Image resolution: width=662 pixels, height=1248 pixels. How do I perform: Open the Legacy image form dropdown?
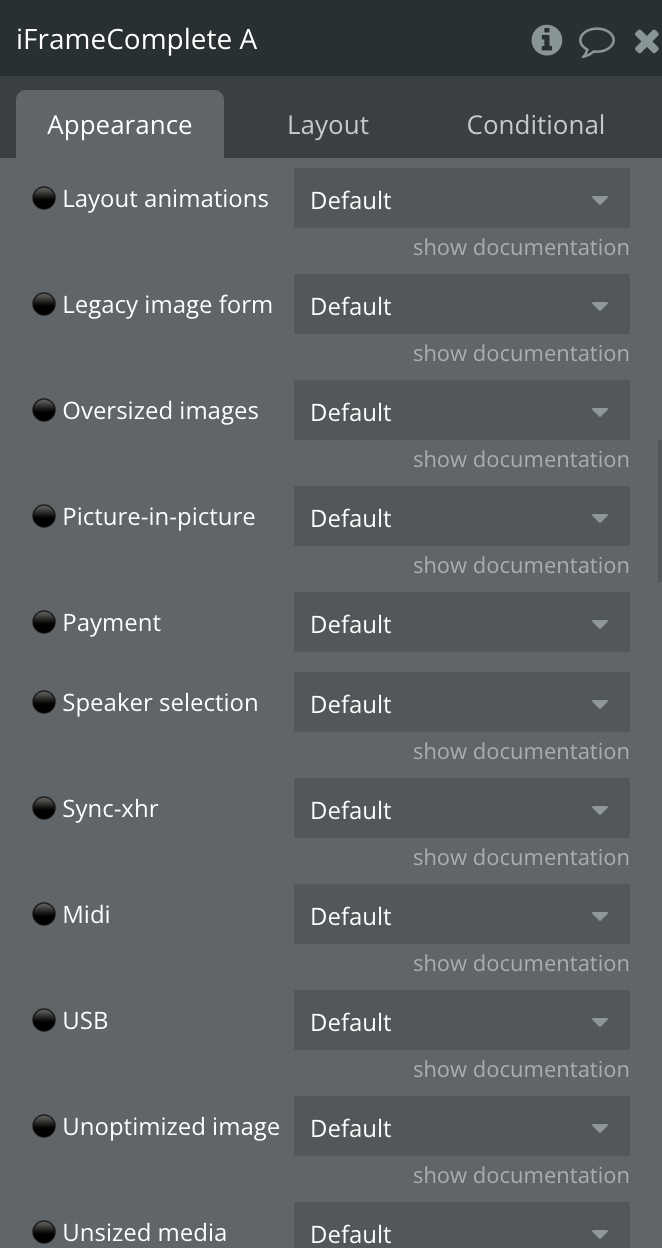[x=462, y=305]
